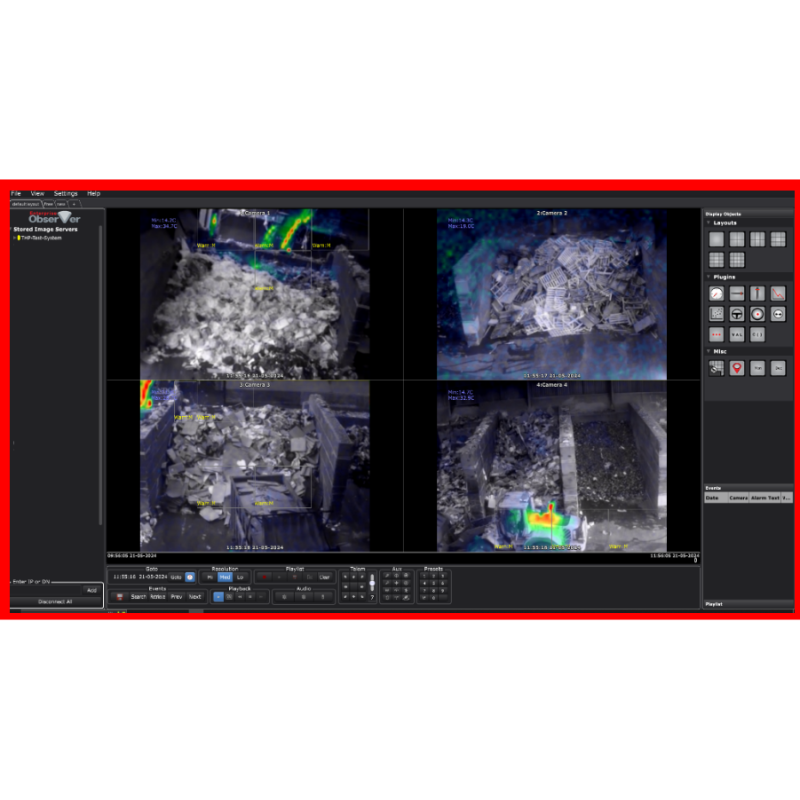
Task: Open the View menu
Action: tap(37, 193)
